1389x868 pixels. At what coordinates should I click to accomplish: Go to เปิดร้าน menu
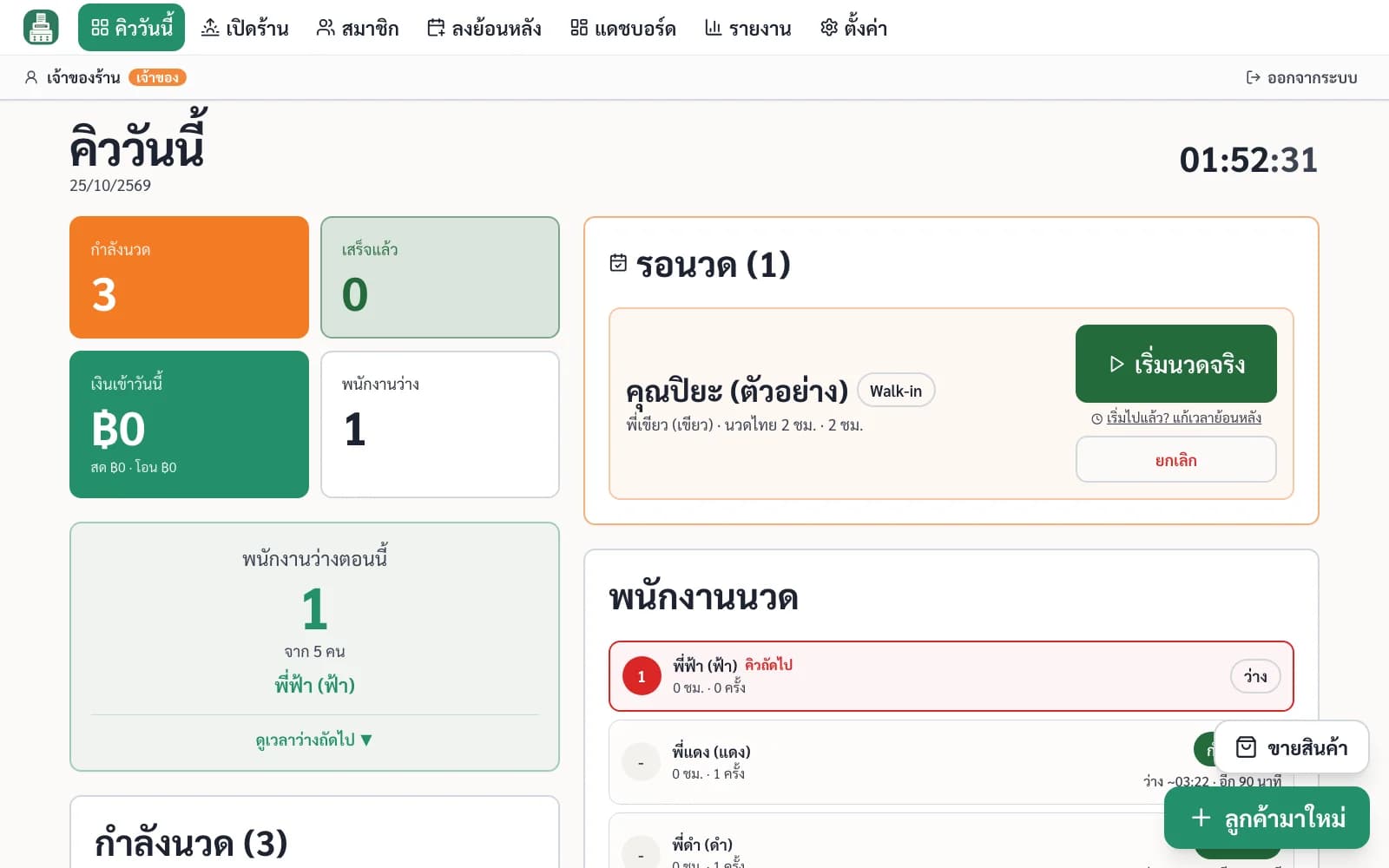coord(245,28)
